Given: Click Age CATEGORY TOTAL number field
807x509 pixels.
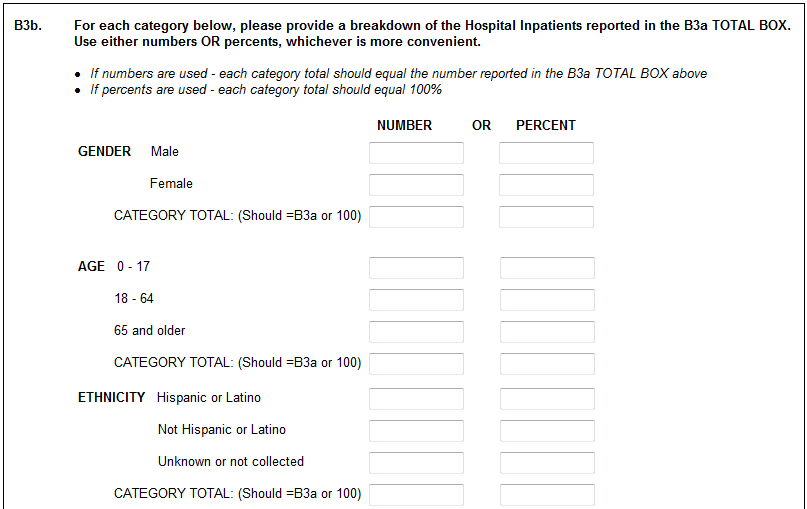Looking at the screenshot, I should [416, 364].
